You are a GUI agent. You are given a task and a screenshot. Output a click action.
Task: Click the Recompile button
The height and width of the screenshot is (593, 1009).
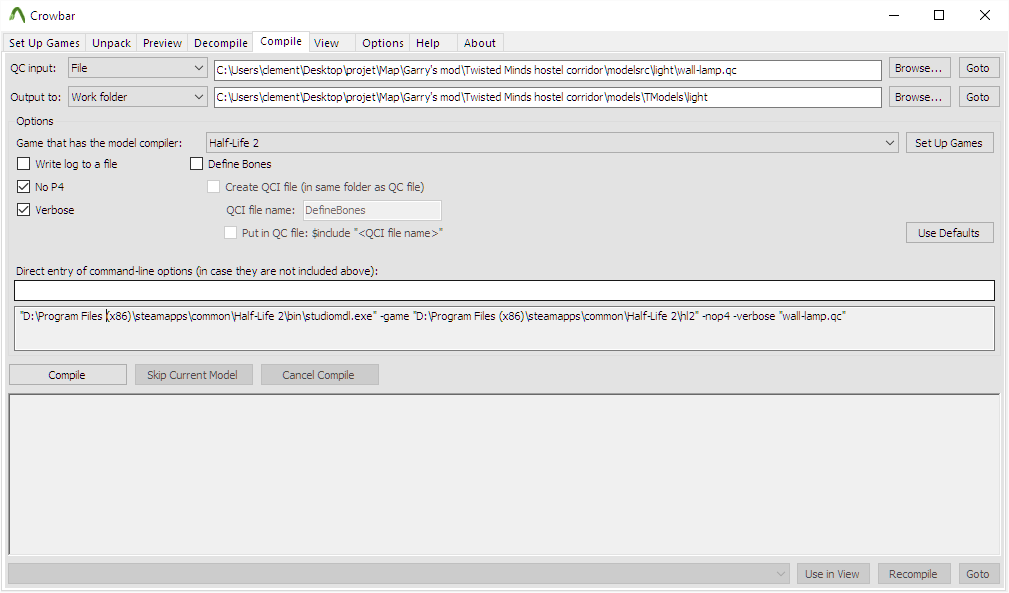coord(913,574)
